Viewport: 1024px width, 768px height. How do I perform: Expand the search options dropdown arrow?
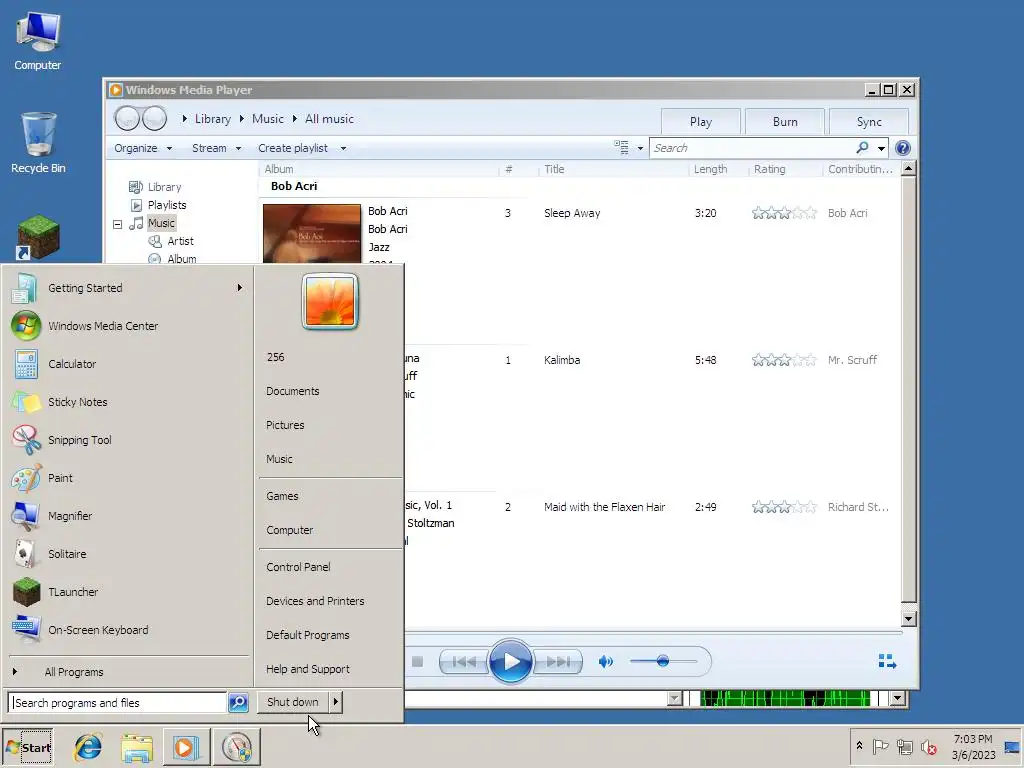pyautogui.click(x=881, y=148)
